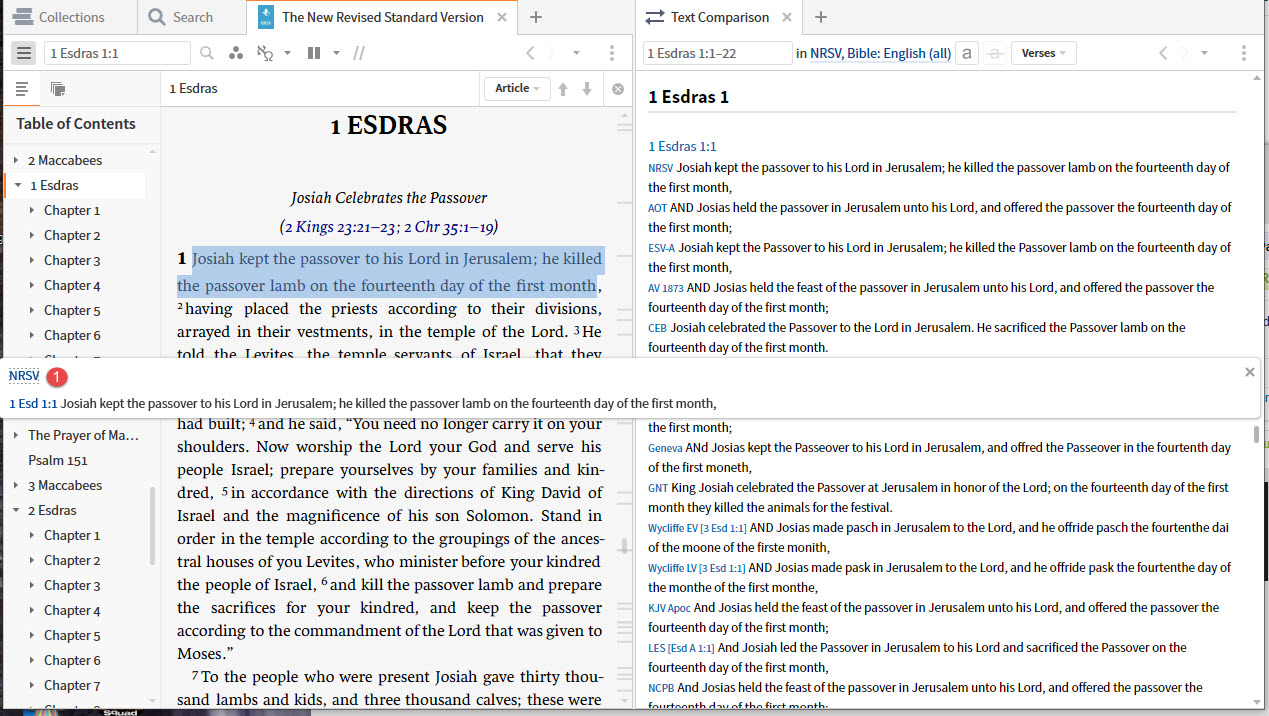Open the 2 Kings 23:21–23 cross-reference link
The image size is (1269, 716).
[340, 227]
